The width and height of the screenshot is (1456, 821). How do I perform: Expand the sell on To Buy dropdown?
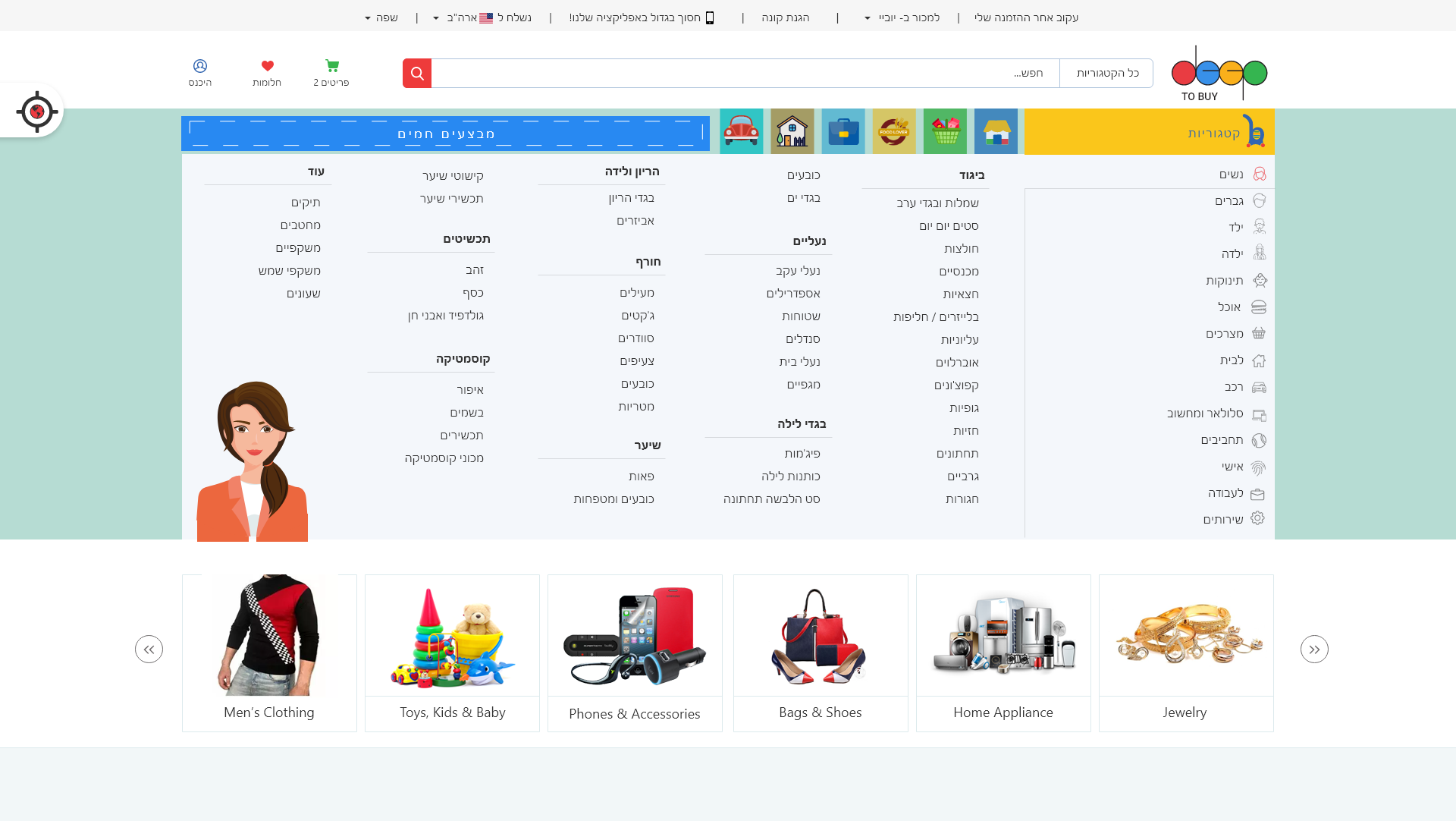tap(902, 17)
